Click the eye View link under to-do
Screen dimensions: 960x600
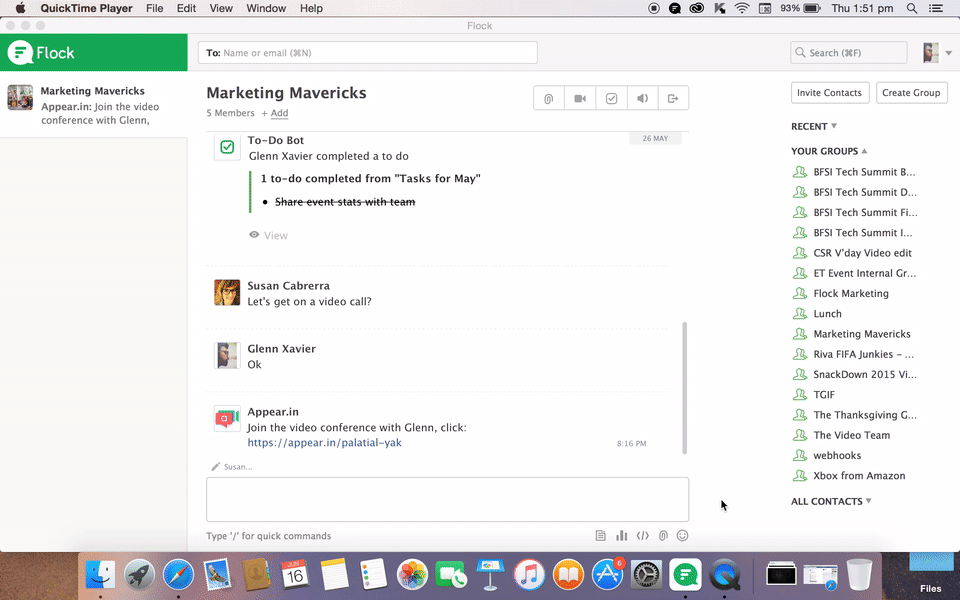tap(268, 235)
